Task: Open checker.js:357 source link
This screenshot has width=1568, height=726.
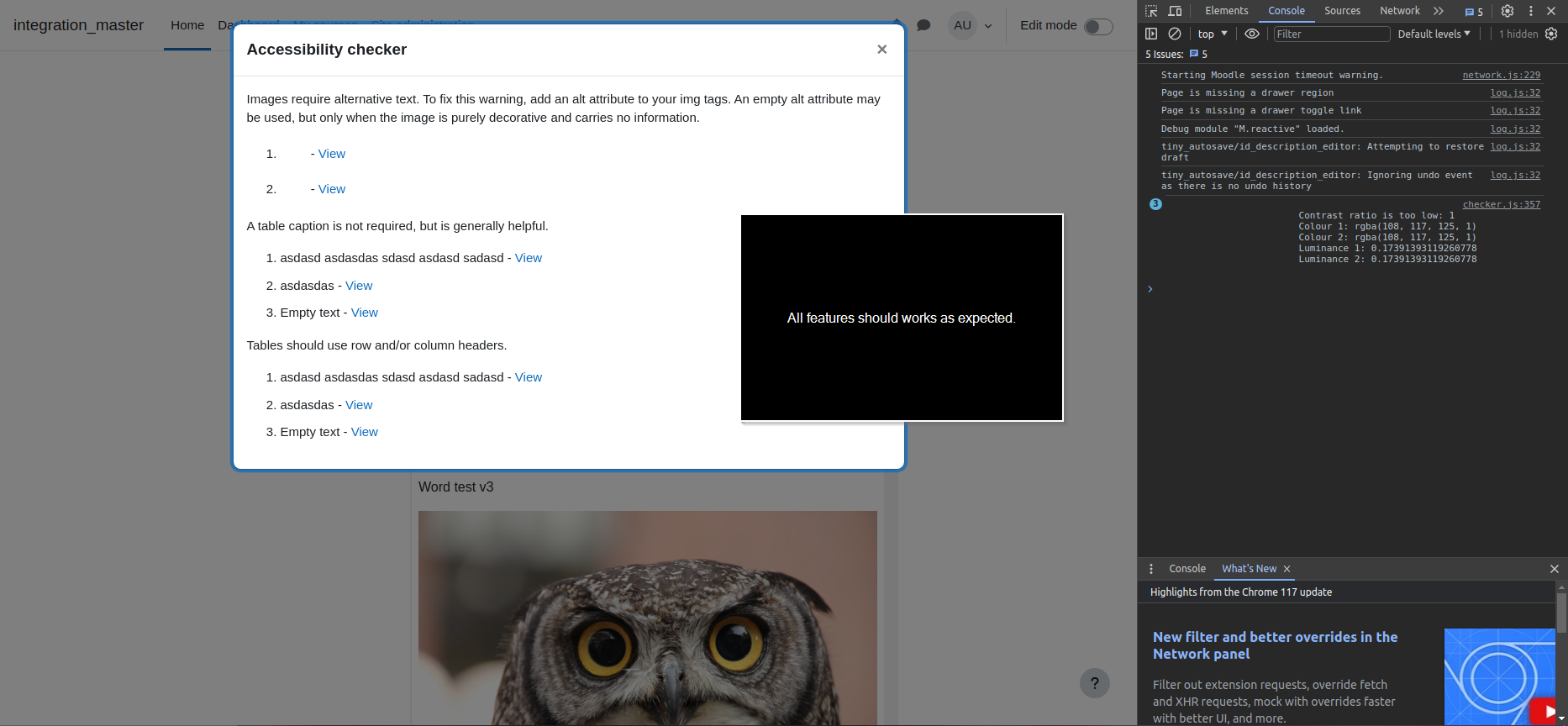Action: point(1501,204)
